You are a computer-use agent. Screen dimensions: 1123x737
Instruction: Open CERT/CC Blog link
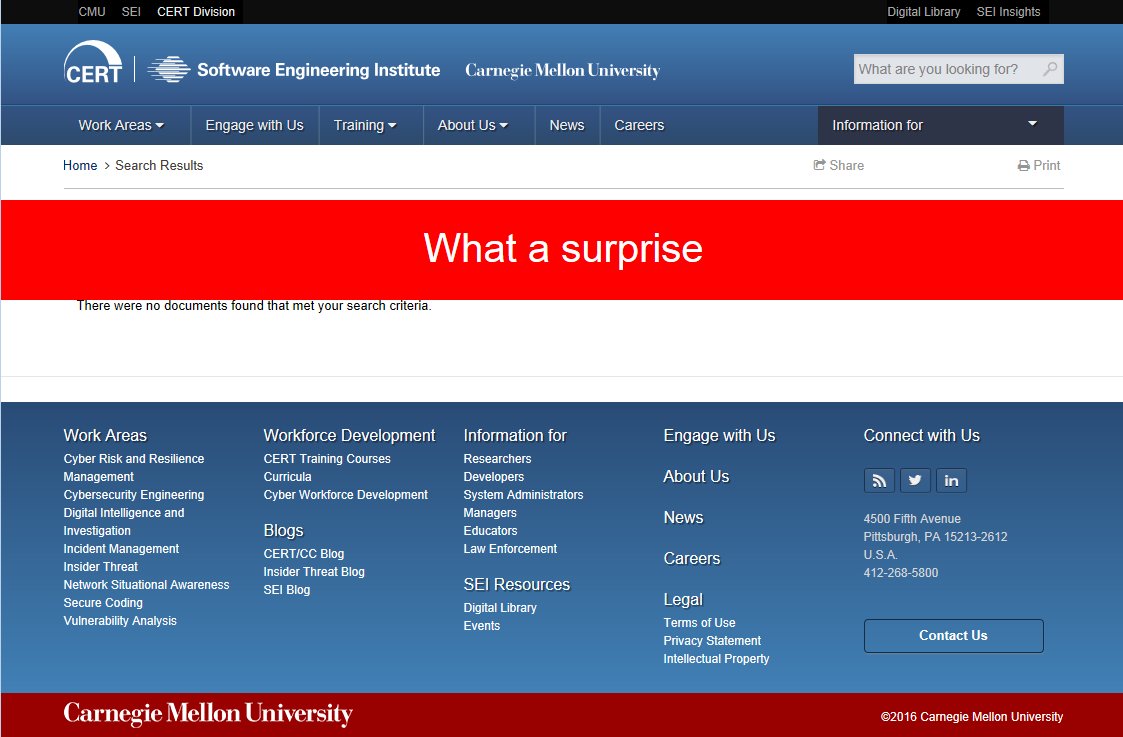pos(304,554)
